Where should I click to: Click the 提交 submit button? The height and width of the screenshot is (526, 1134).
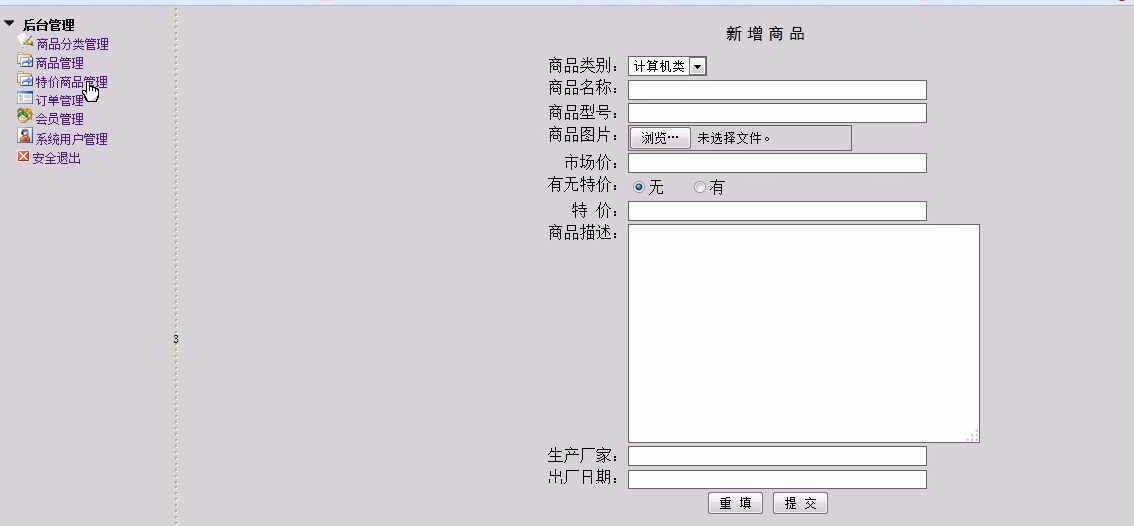point(800,504)
